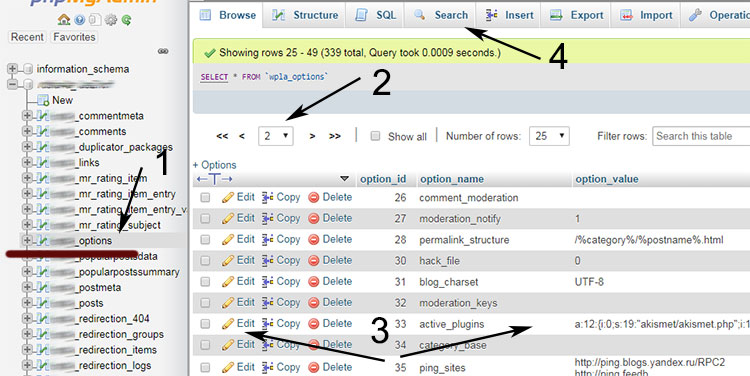Screen dimensions: 750x376
Task: Click the Home icon in the sidebar
Action: pyautogui.click(x=64, y=20)
